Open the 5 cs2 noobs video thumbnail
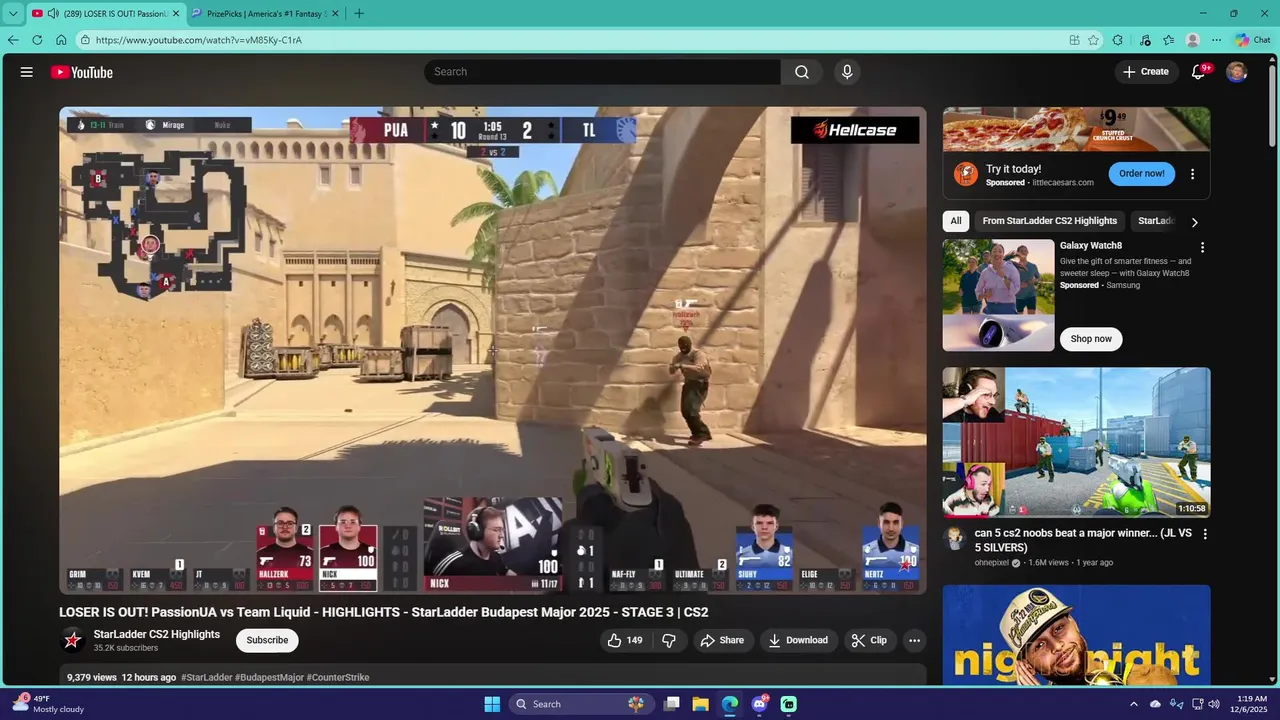 [1076, 442]
